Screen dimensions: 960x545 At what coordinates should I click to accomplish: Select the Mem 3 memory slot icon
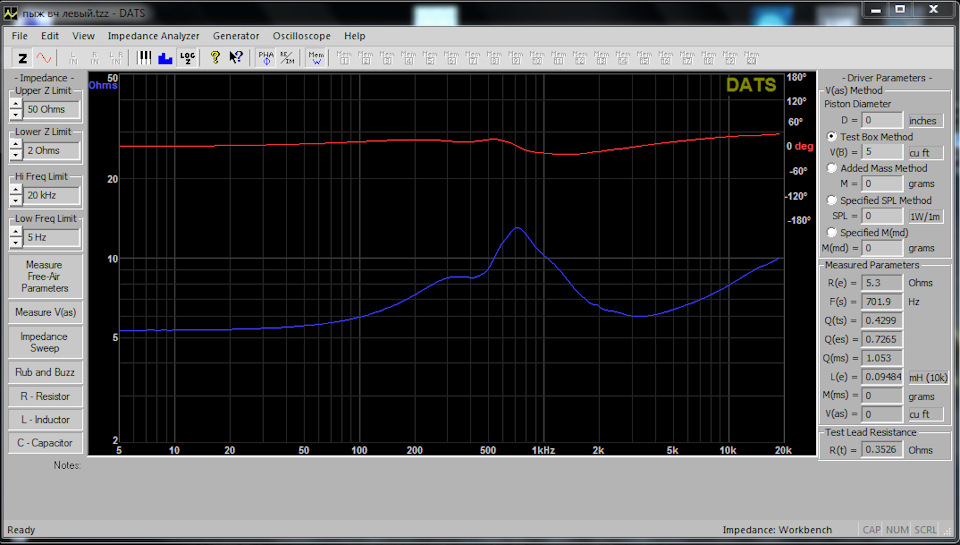coord(387,58)
